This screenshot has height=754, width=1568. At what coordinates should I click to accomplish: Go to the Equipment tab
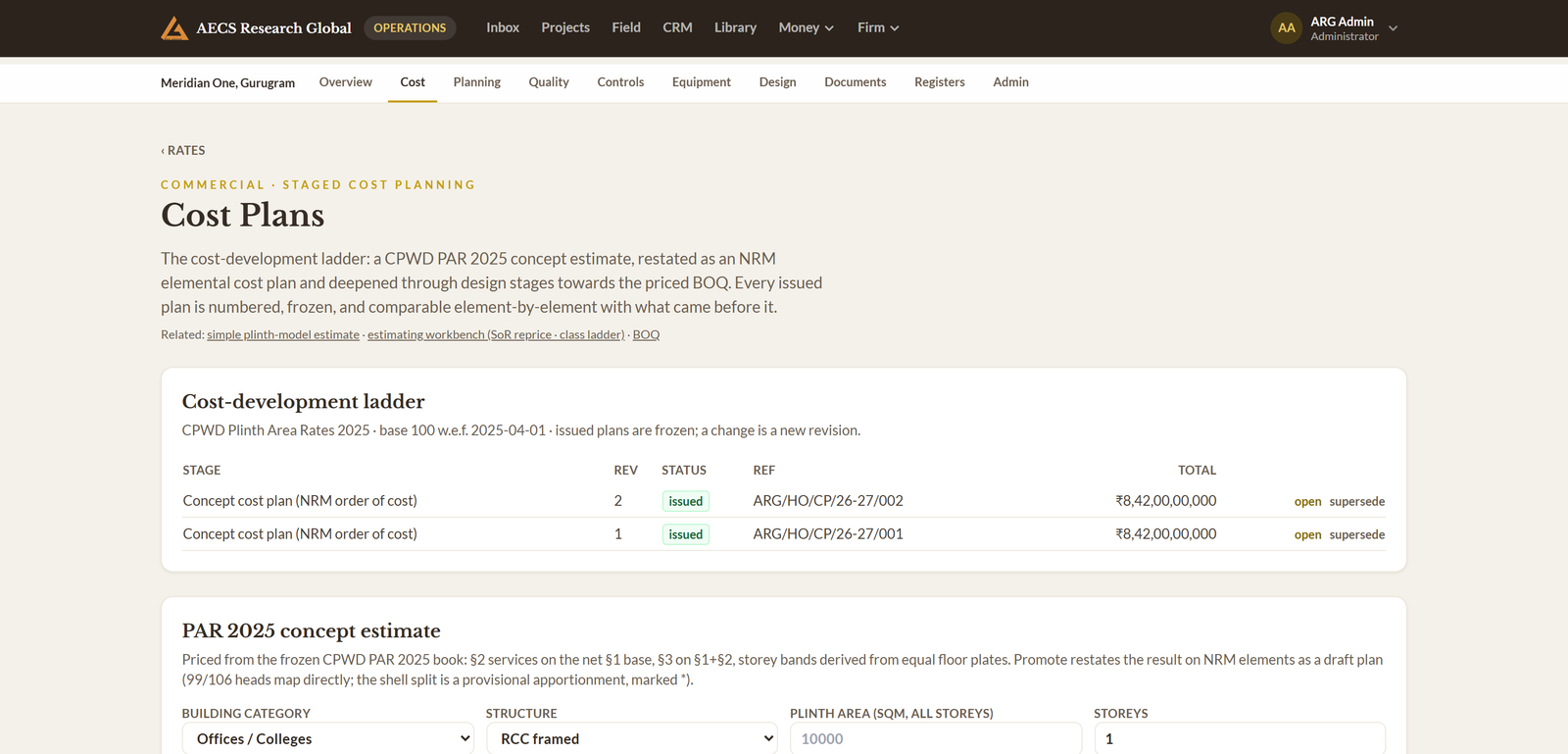pyautogui.click(x=702, y=82)
